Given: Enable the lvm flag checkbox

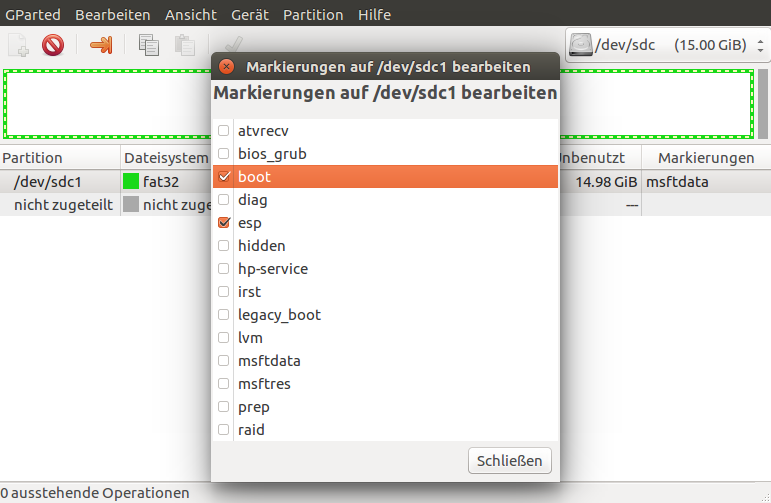Looking at the screenshot, I should click(x=224, y=338).
